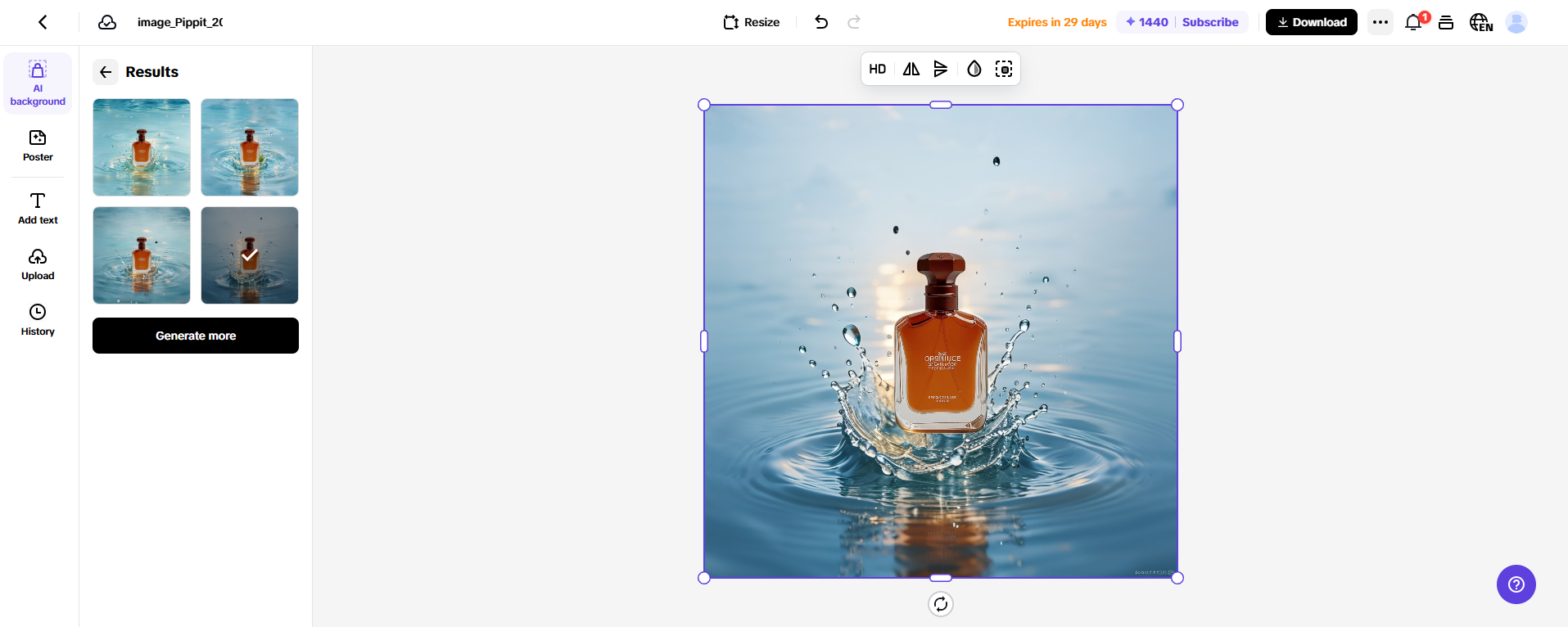Image resolution: width=1568 pixels, height=627 pixels.
Task: Select the first result thumbnail
Action: [142, 147]
